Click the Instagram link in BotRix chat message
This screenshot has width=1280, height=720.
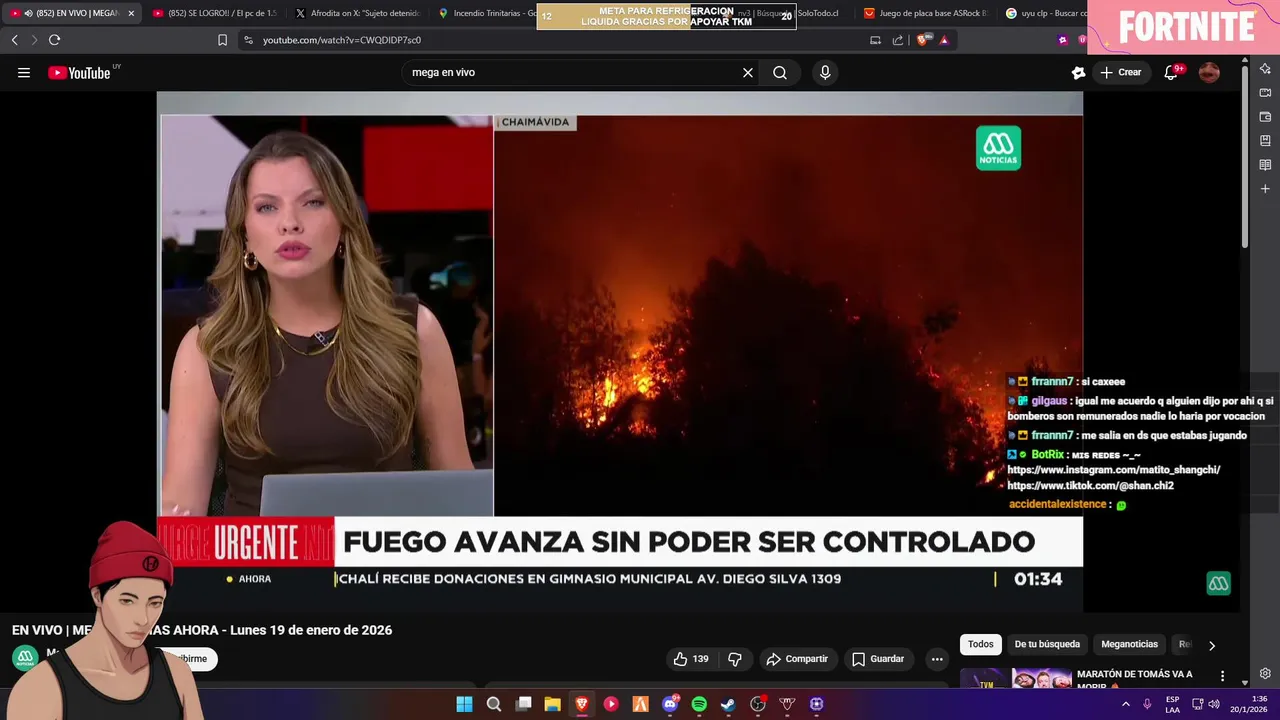pyautogui.click(x=1113, y=470)
